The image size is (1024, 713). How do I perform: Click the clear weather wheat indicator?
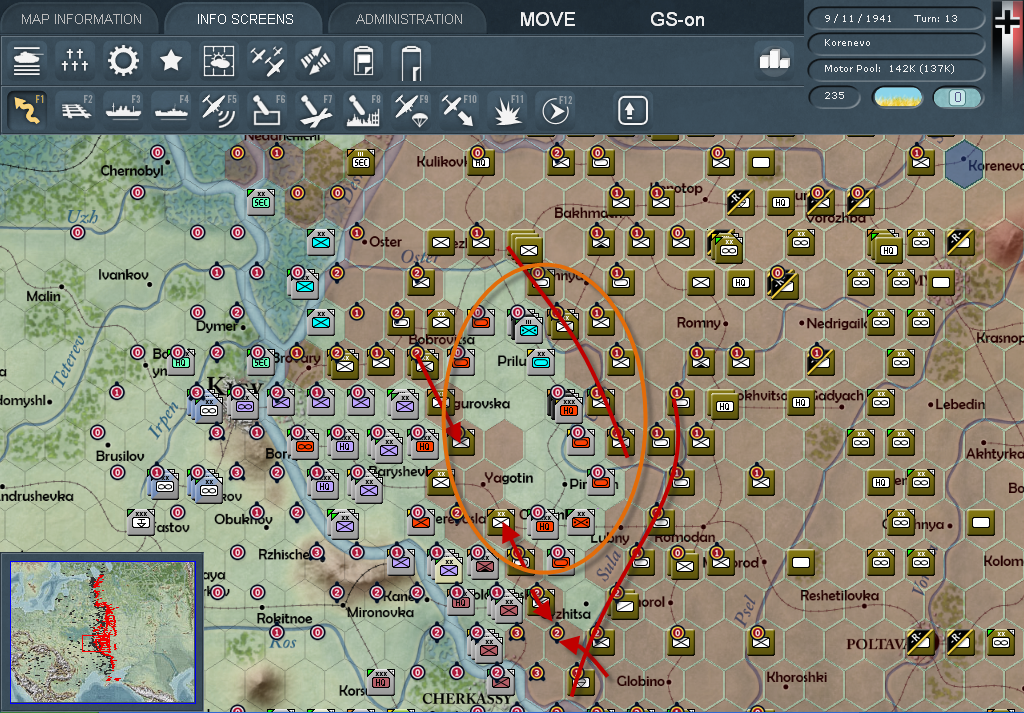coord(898,97)
